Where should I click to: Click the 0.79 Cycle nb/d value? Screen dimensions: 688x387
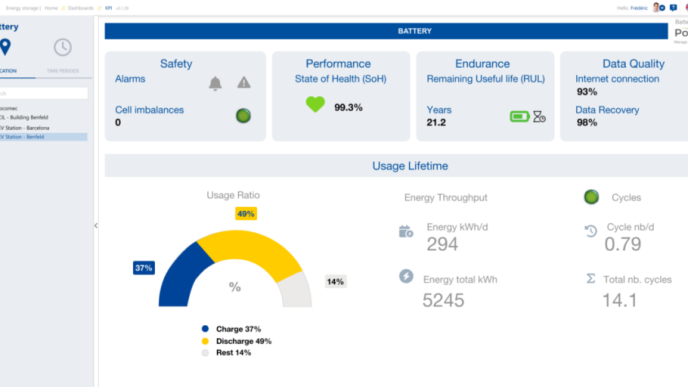[x=623, y=244]
